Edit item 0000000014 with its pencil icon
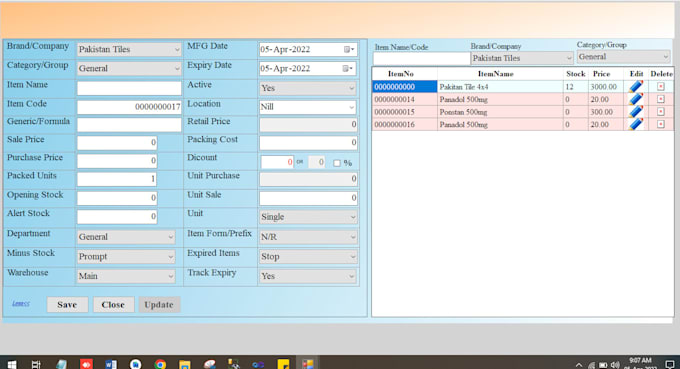Screen dimensions: 680x369 point(636,99)
